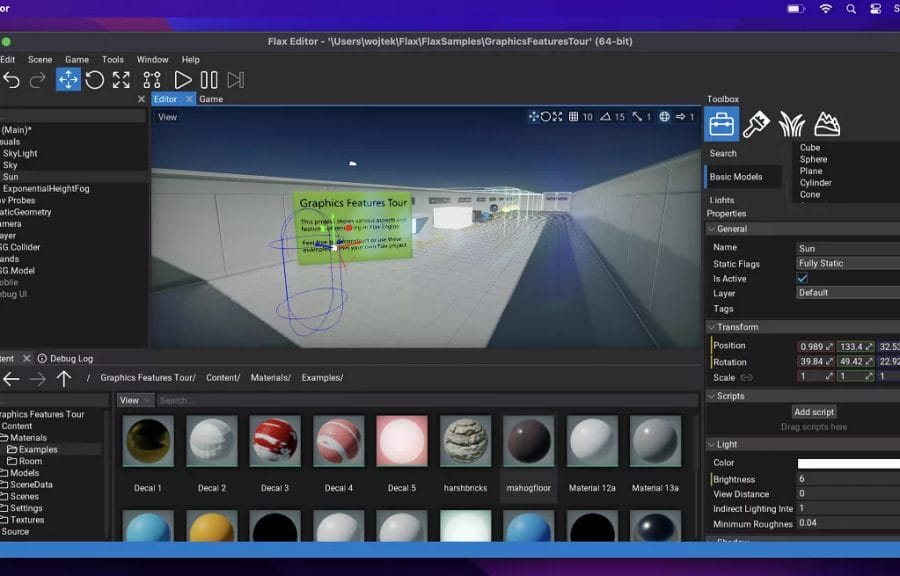
Task: Open the Foliage toolbox tab
Action: [x=792, y=124]
